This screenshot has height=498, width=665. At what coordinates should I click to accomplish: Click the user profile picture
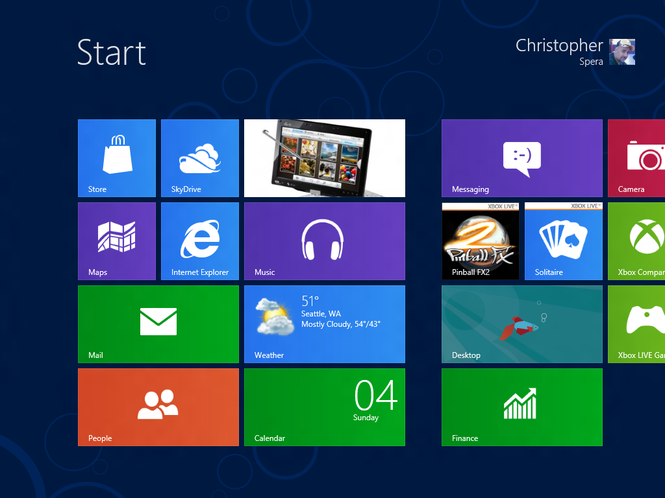[622, 52]
